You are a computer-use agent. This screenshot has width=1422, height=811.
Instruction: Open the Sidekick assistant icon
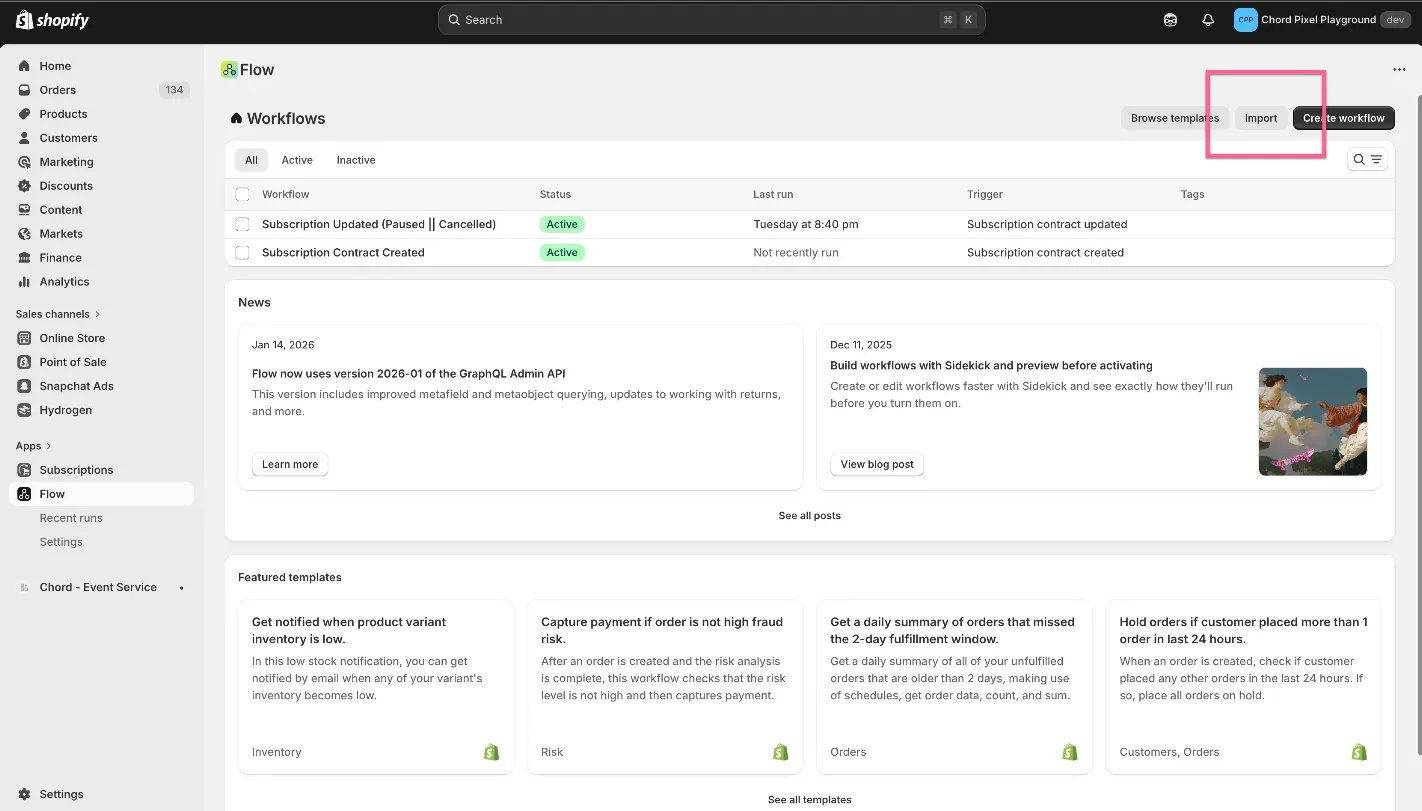point(1170,20)
